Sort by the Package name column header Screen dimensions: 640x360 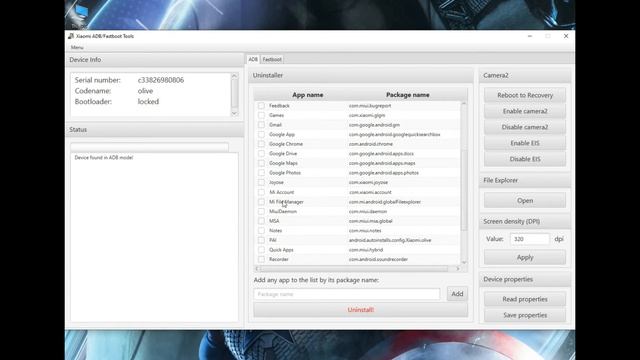[x=407, y=95]
